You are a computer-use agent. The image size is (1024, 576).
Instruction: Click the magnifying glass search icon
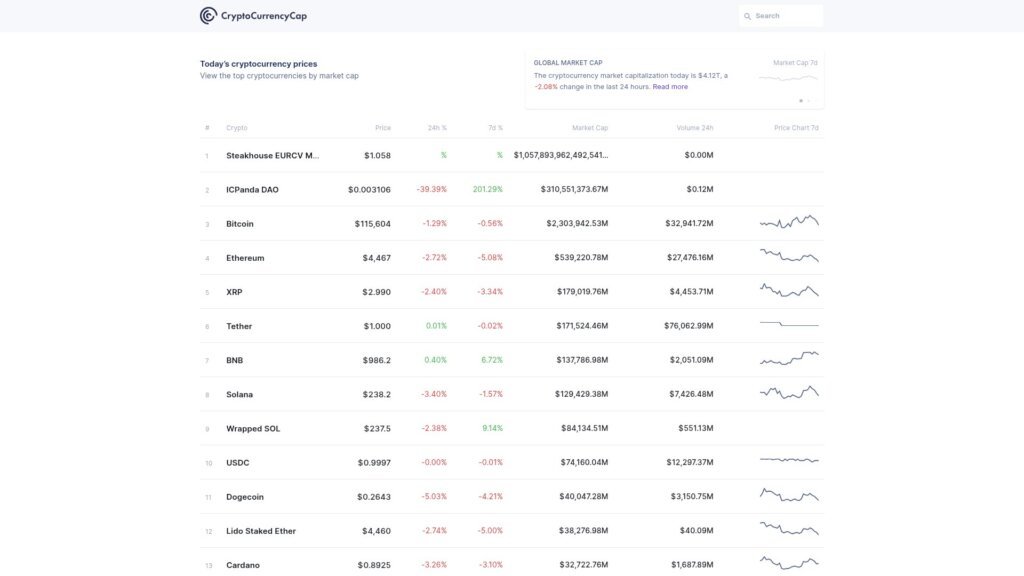[x=746, y=16]
